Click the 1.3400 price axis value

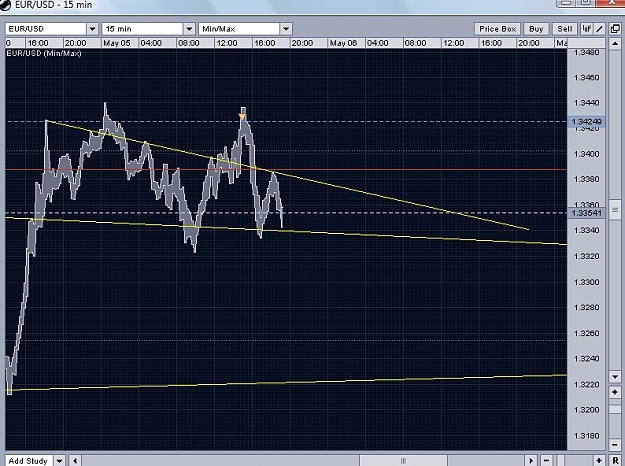point(586,154)
